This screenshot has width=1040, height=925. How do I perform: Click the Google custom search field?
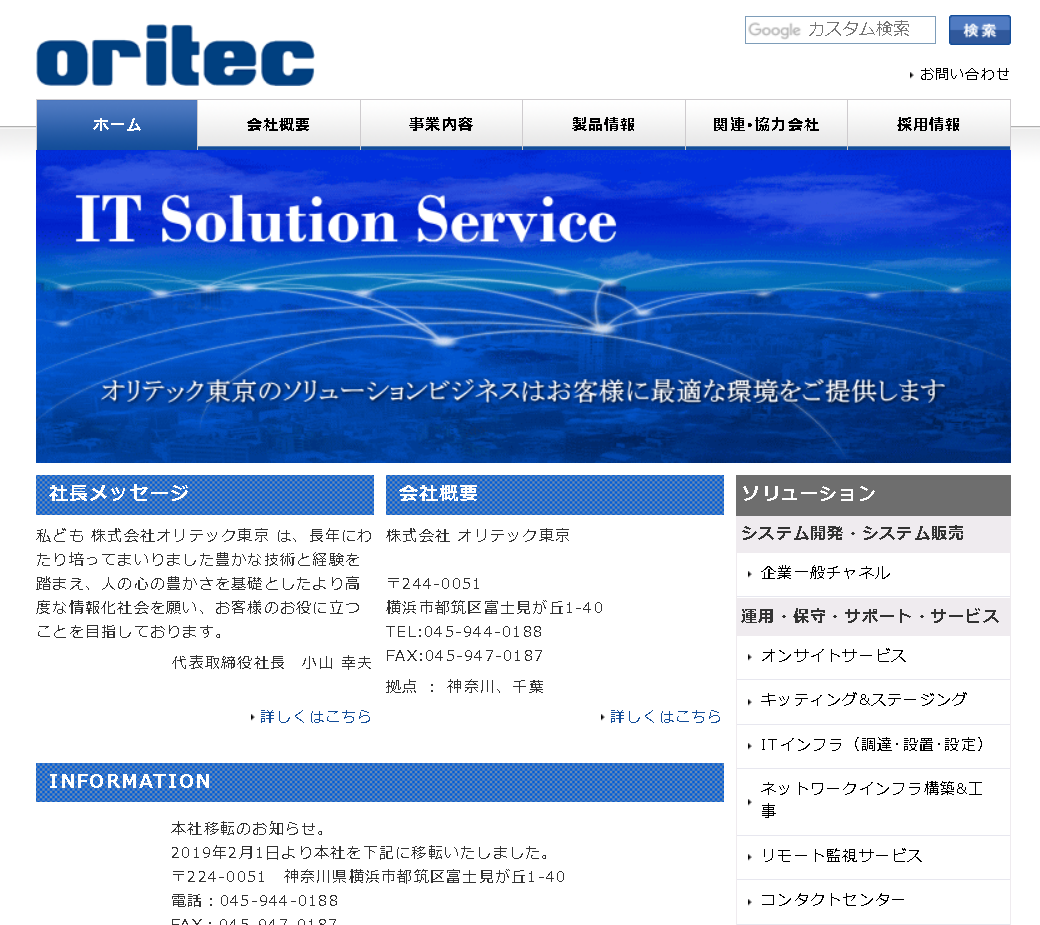(839, 30)
